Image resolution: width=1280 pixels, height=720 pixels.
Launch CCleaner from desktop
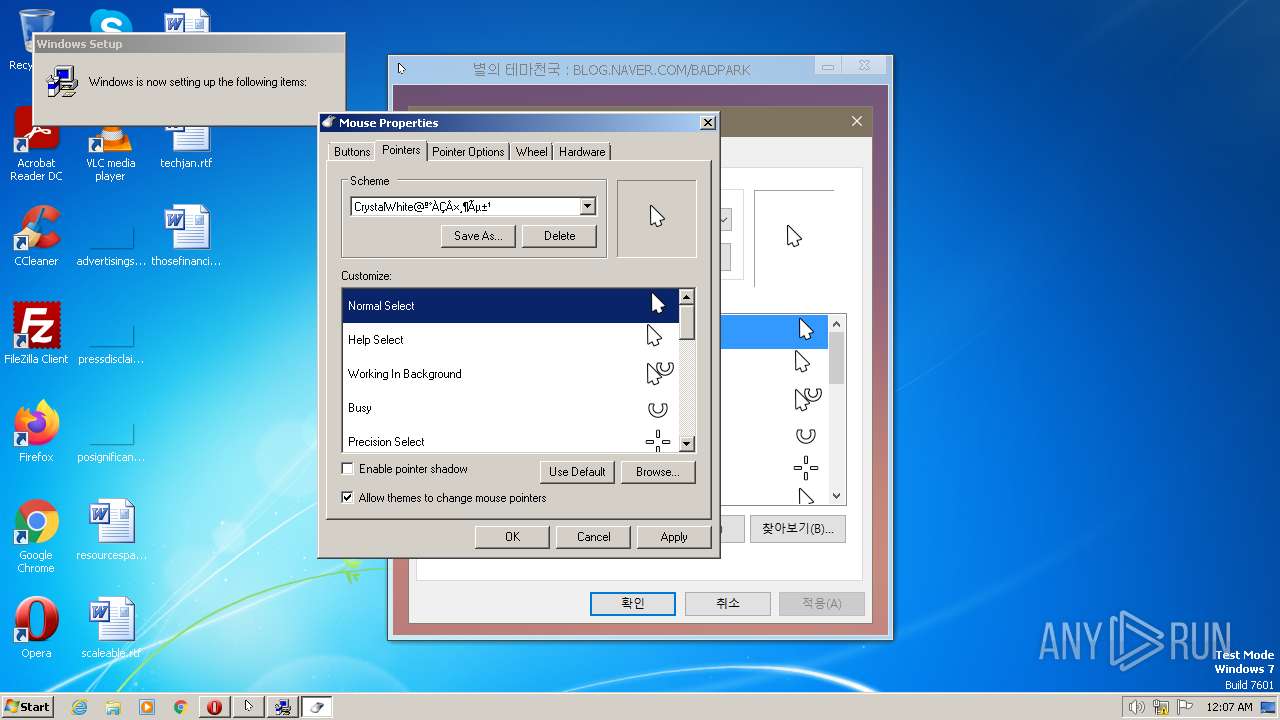(x=36, y=237)
